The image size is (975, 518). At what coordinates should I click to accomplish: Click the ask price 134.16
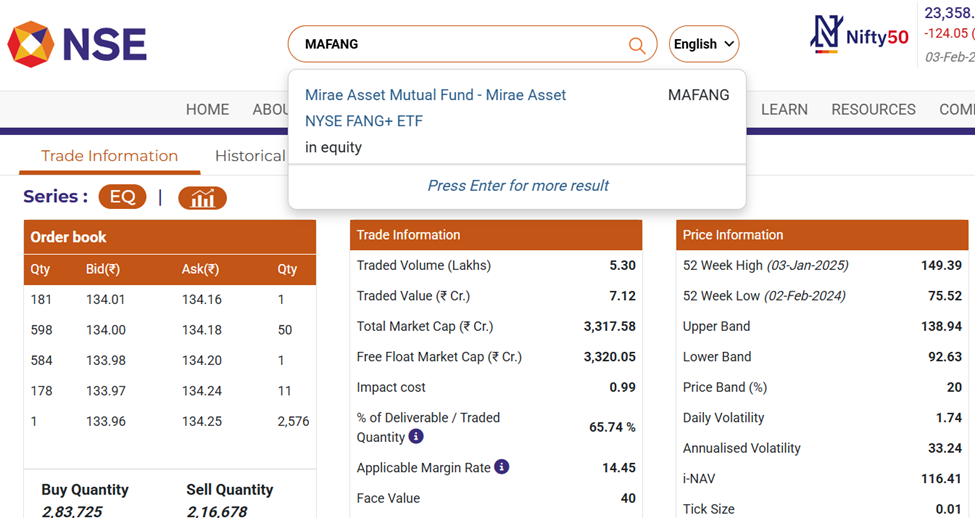point(201,300)
